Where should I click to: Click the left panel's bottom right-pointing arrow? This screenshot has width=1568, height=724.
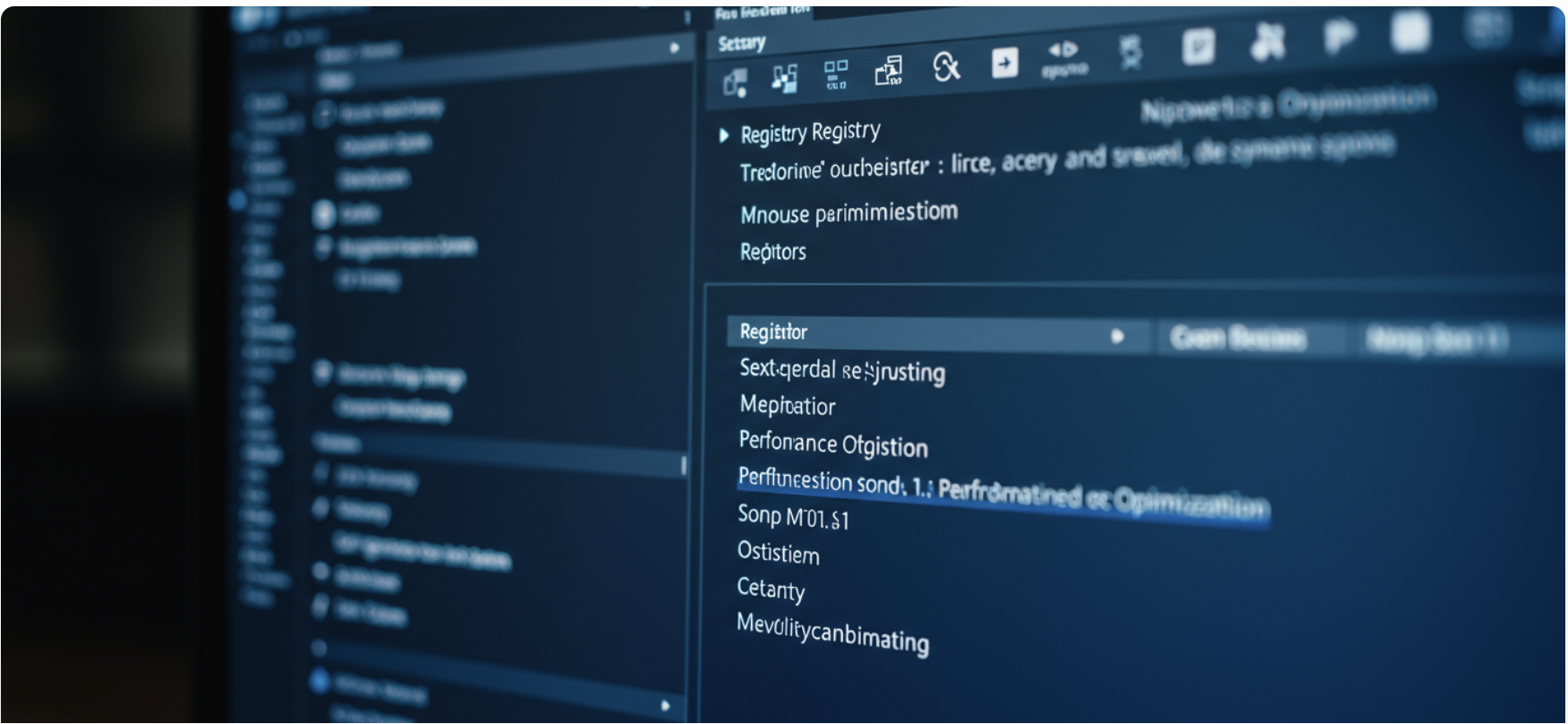pyautogui.click(x=665, y=706)
